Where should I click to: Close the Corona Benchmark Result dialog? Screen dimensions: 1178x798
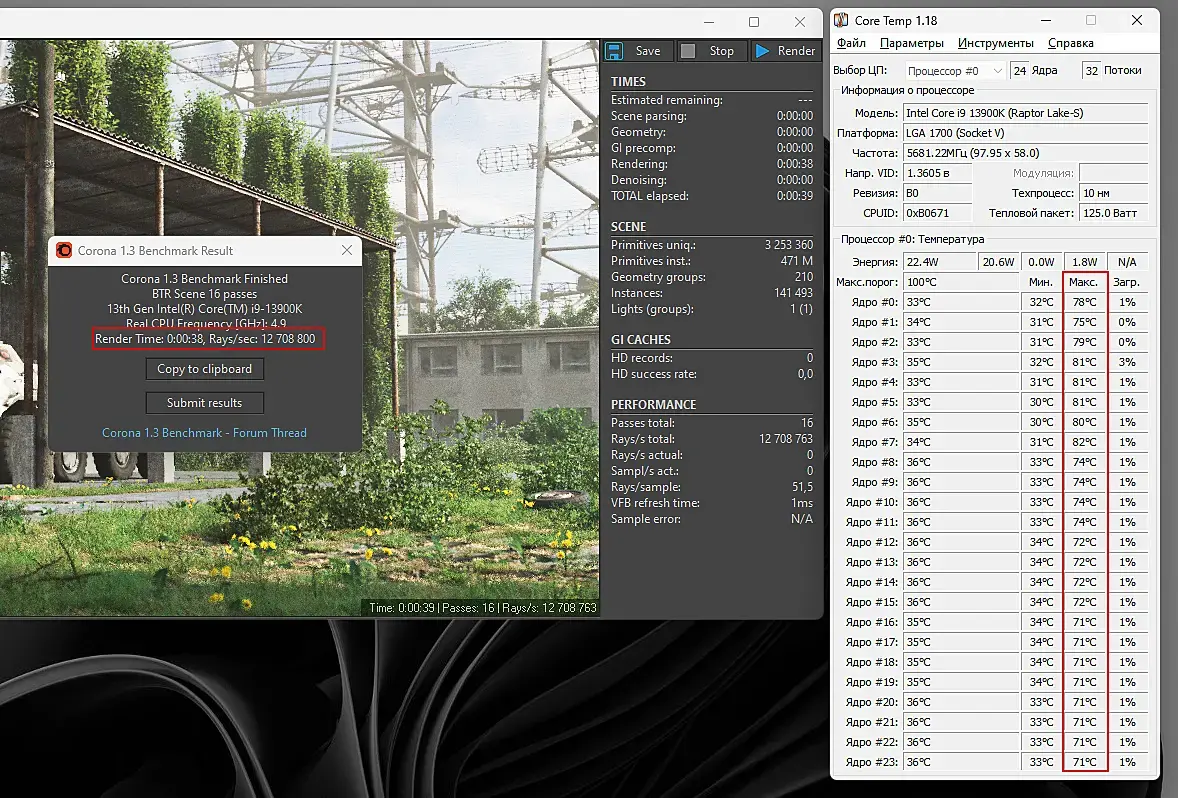tap(346, 250)
